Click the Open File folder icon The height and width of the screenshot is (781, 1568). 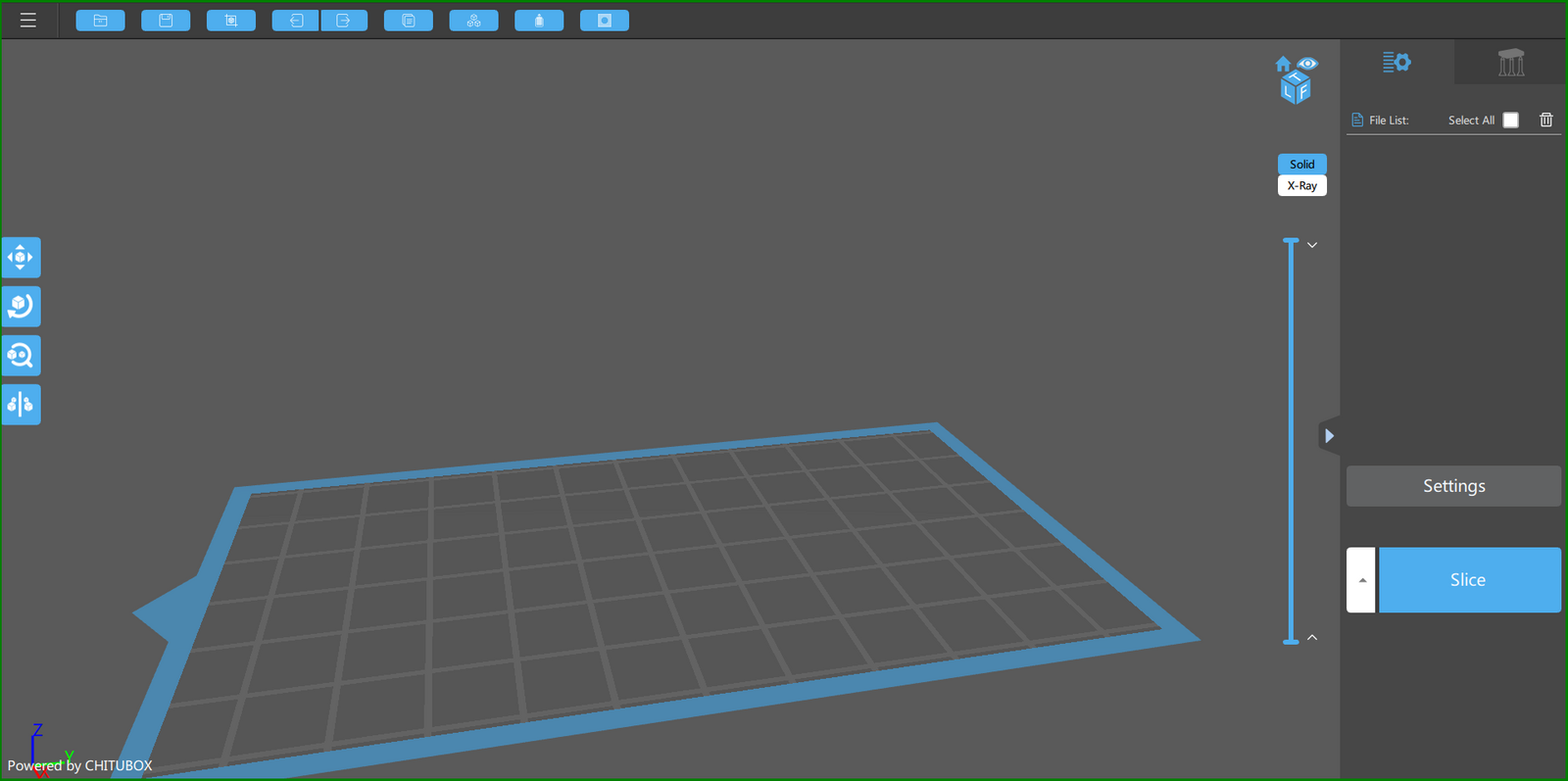[x=100, y=21]
